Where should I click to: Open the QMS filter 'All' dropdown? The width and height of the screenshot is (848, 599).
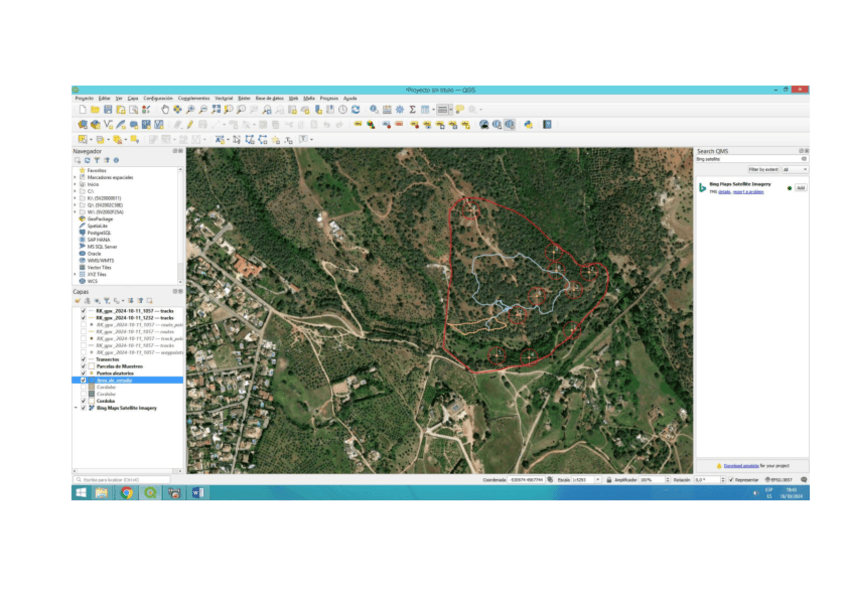tap(793, 170)
